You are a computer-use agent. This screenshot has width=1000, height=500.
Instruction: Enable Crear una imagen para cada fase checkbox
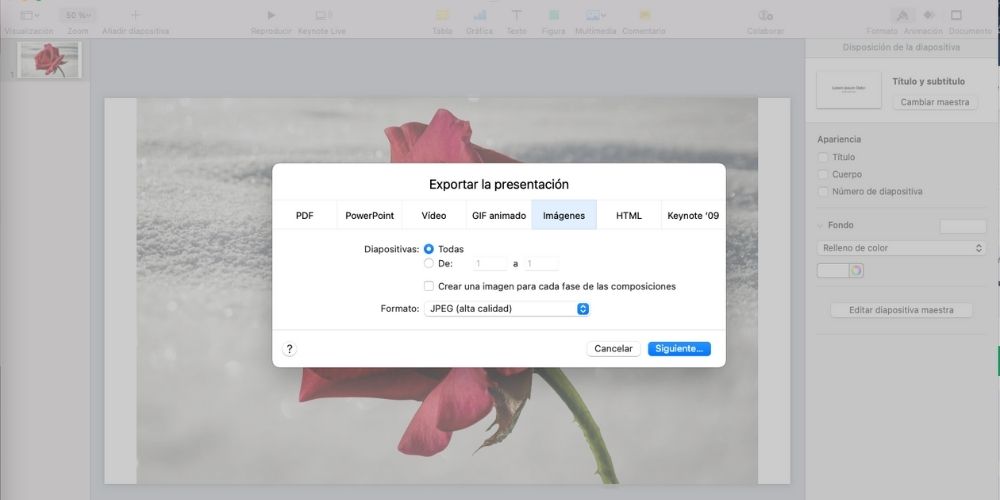(x=429, y=286)
